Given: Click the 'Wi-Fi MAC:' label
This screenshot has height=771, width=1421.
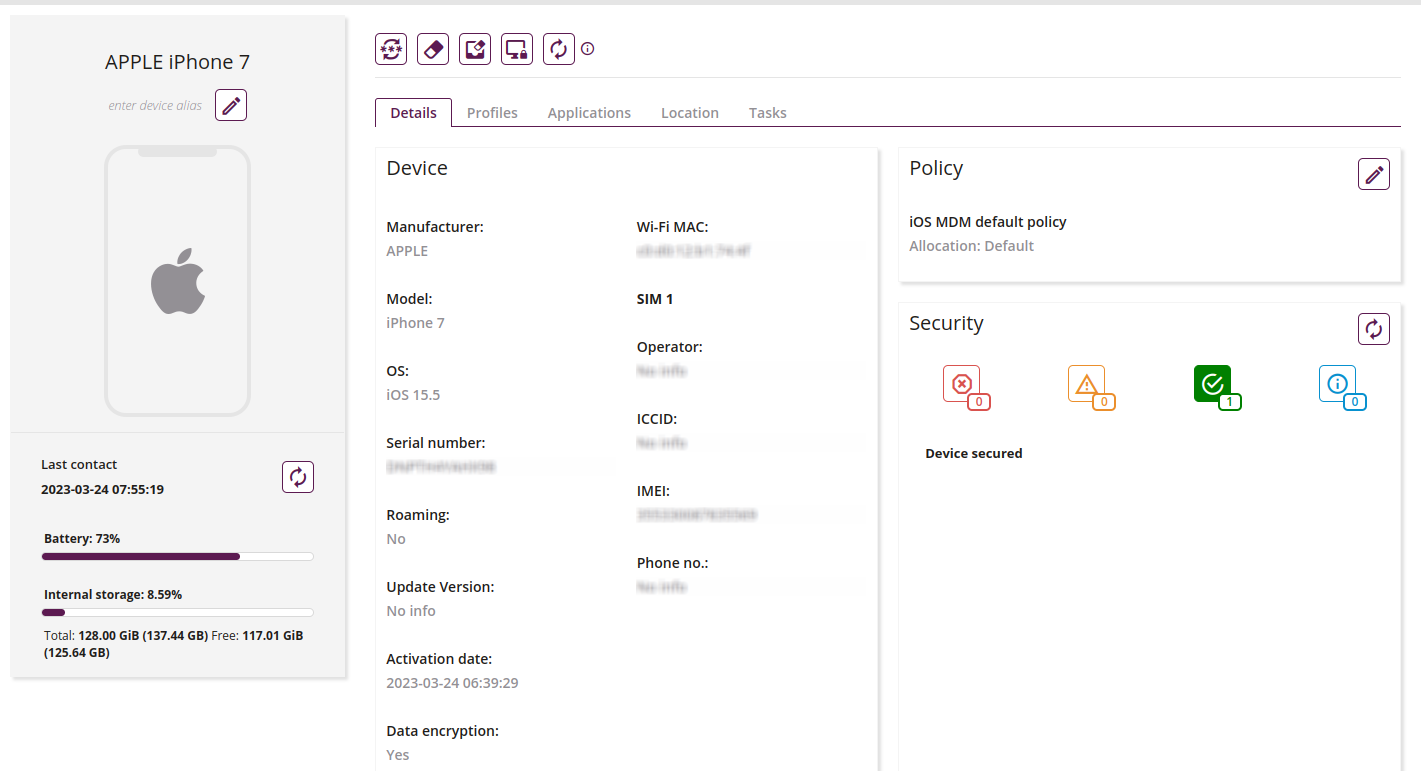Looking at the screenshot, I should click(x=672, y=227).
